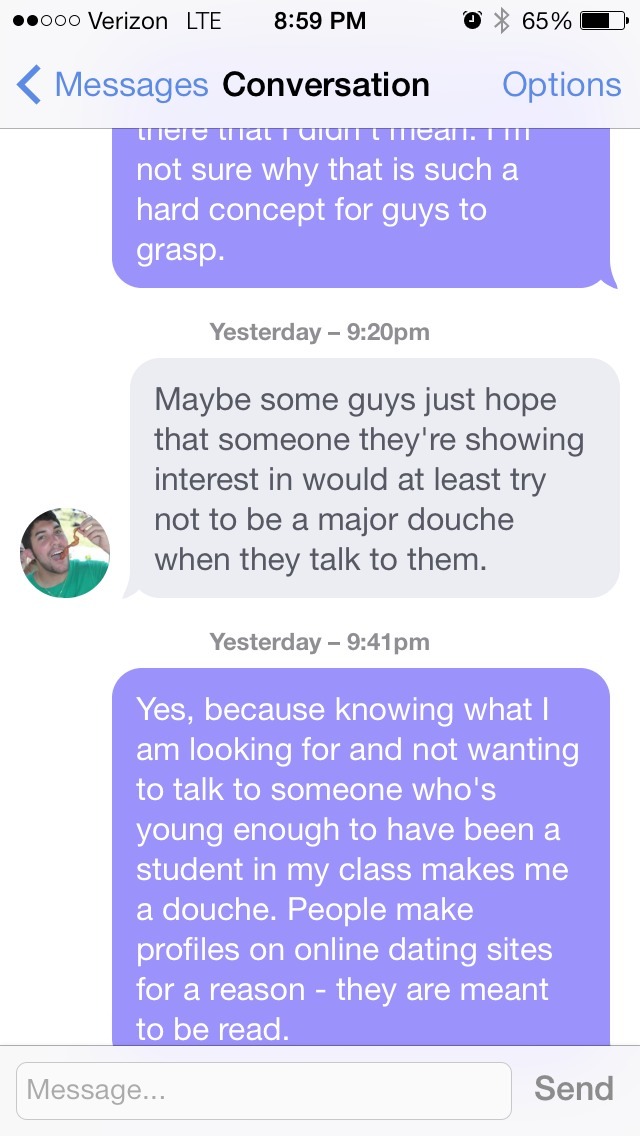Select the "Maybe some guys" gray message

click(375, 479)
